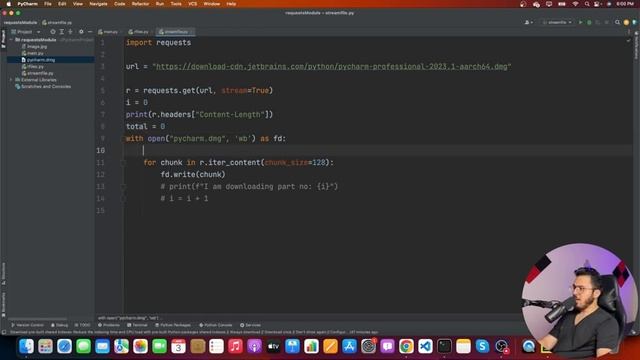This screenshot has height=360, width=640.
Task: Open the View menu
Action: [x=78, y=4]
